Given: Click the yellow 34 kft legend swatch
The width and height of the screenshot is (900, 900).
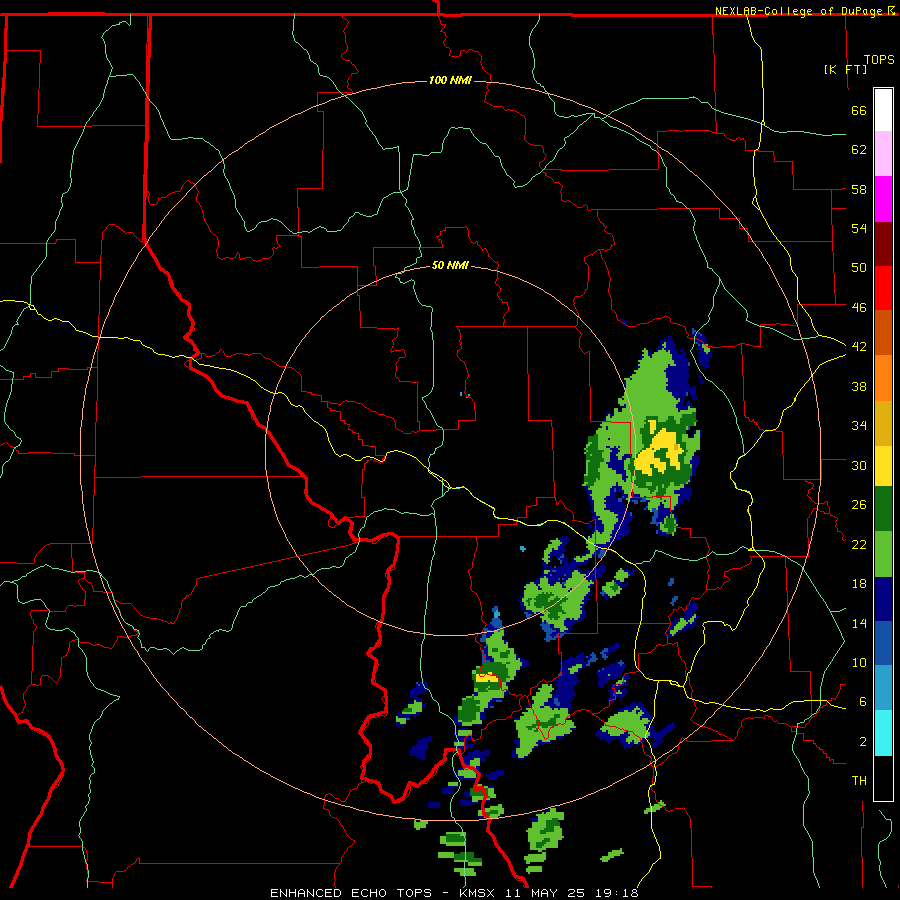Looking at the screenshot, I should click(883, 465).
